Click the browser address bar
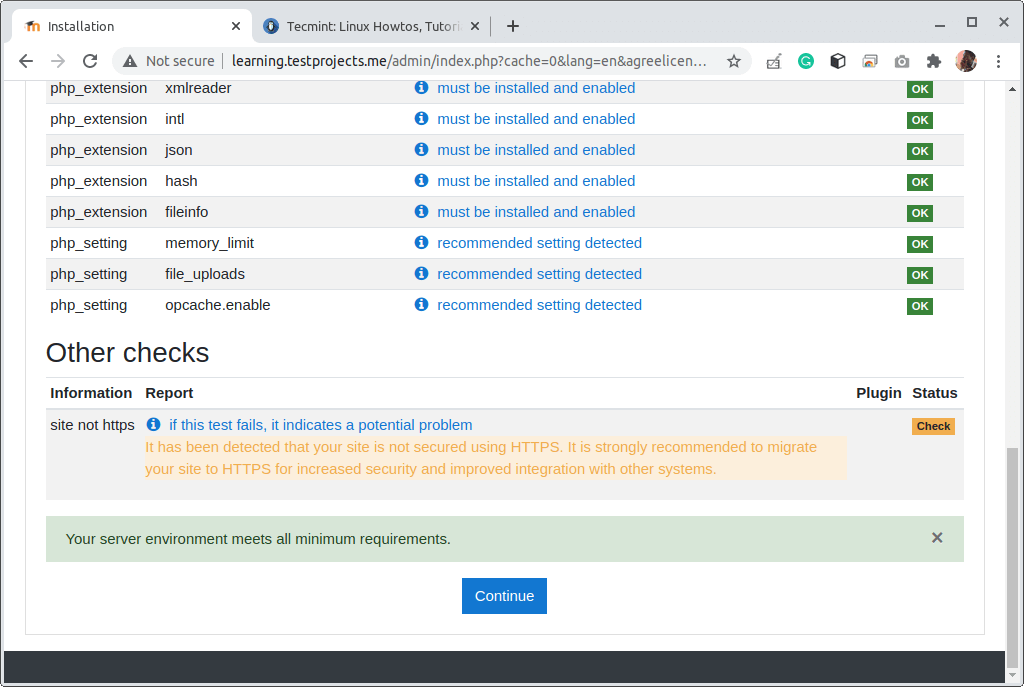This screenshot has width=1024, height=687. [450, 61]
